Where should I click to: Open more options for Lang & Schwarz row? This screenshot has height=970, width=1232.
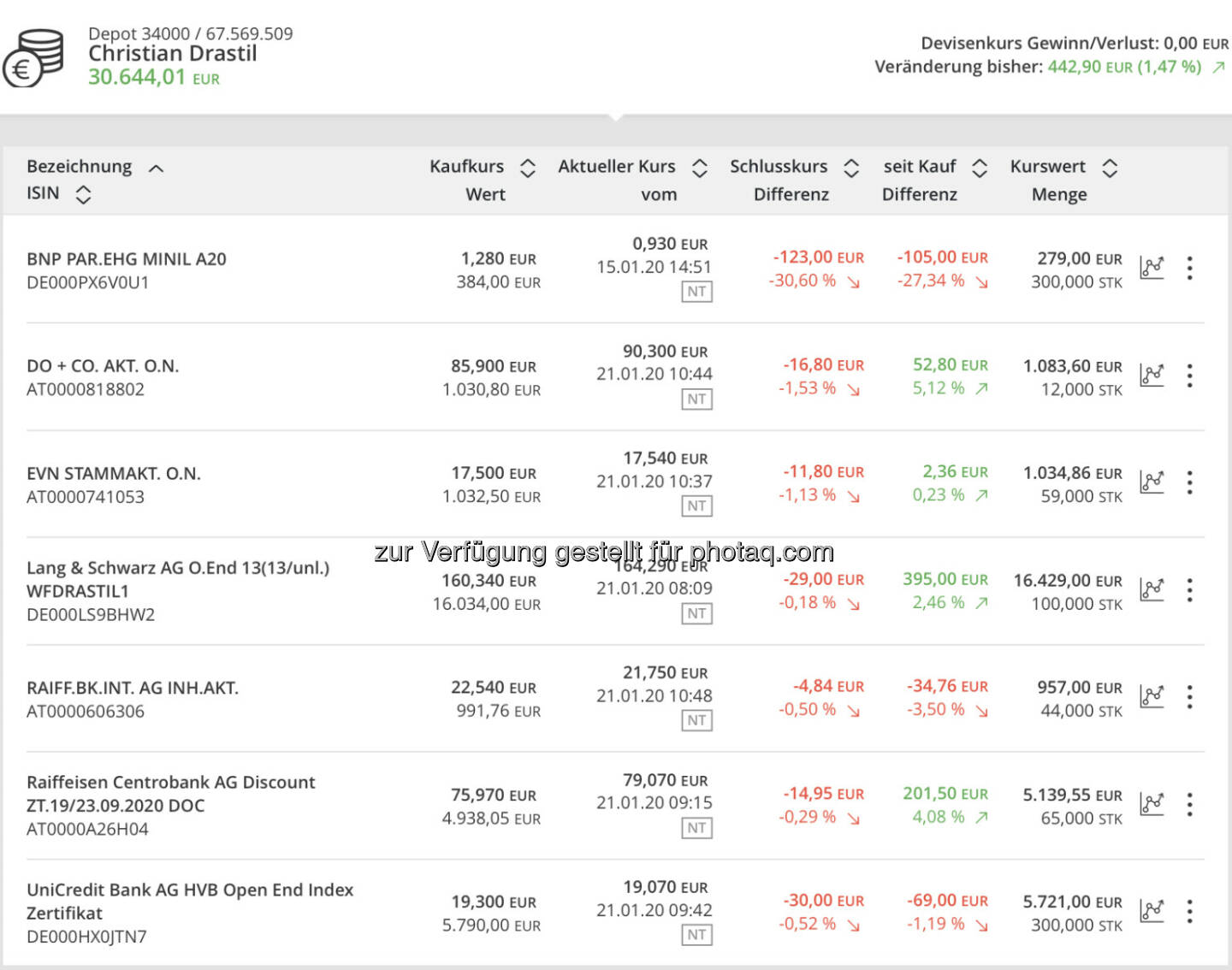click(x=1189, y=589)
